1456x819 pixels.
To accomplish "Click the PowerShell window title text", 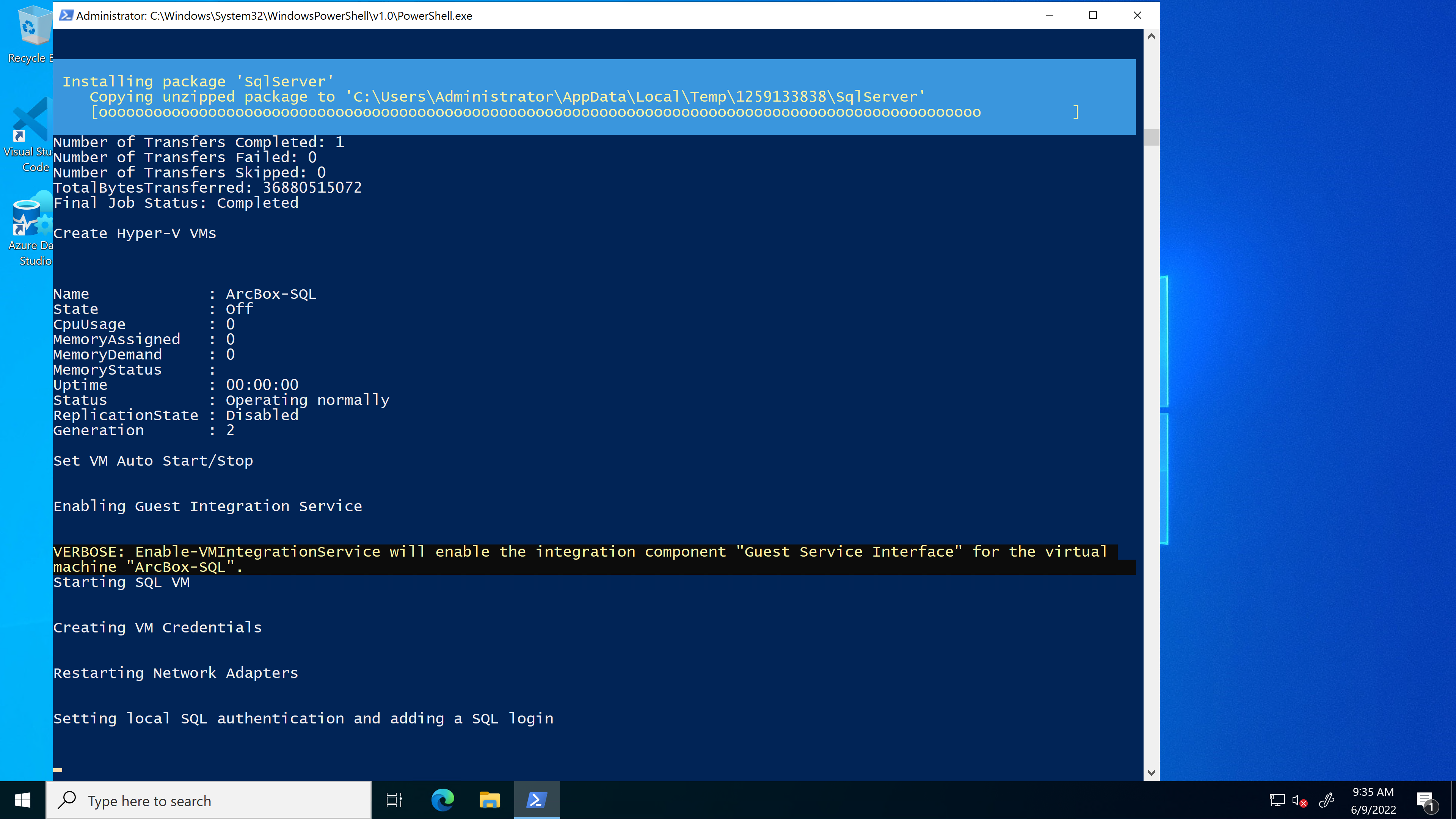I will (274, 16).
